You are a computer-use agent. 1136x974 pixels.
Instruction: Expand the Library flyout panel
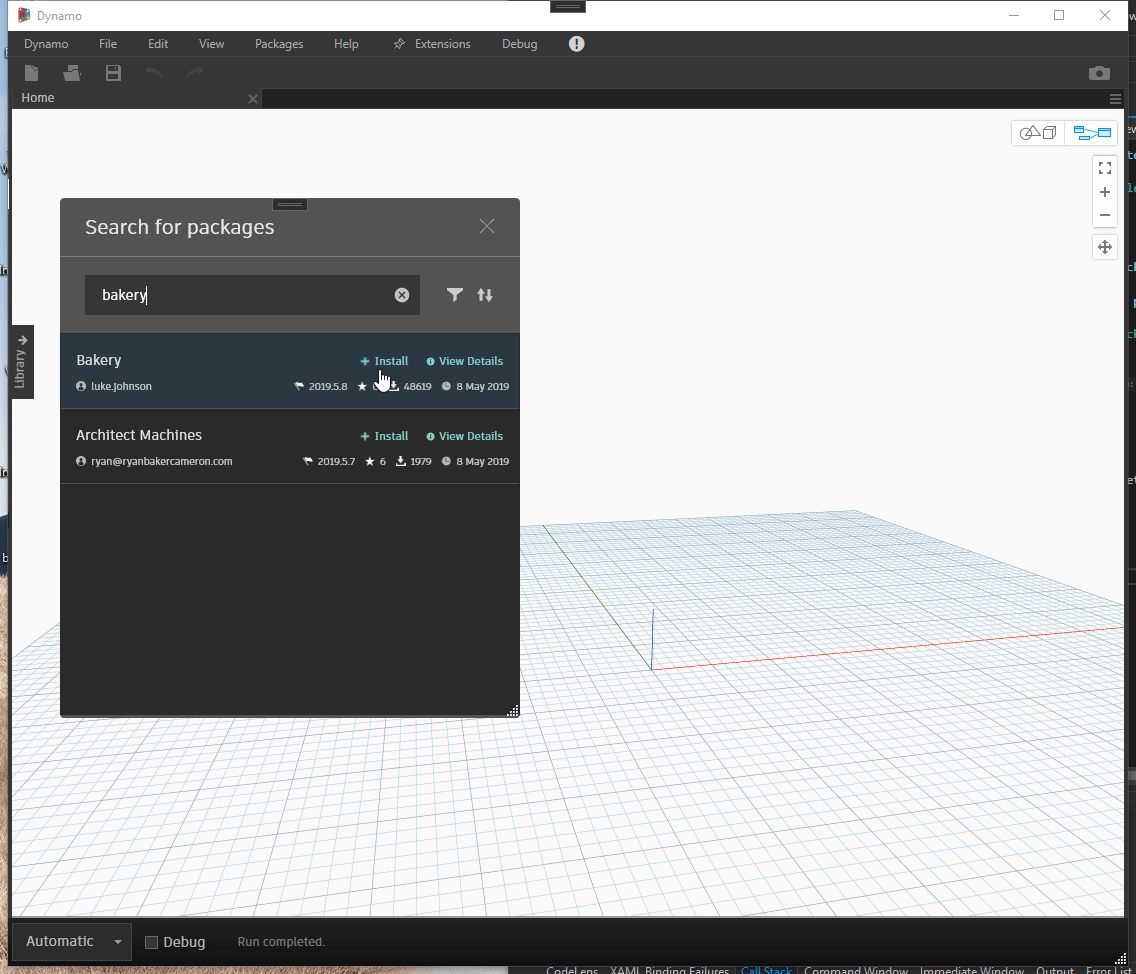21,361
